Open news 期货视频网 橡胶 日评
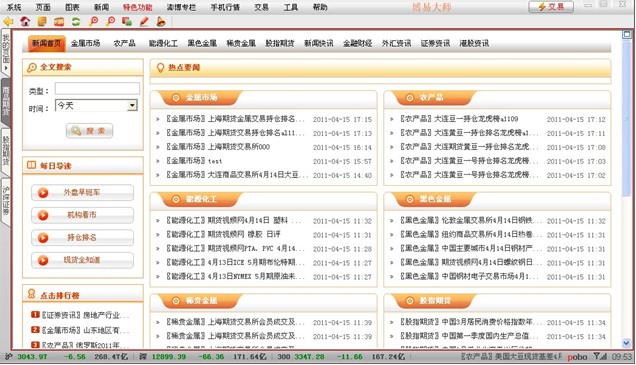 click(x=244, y=234)
